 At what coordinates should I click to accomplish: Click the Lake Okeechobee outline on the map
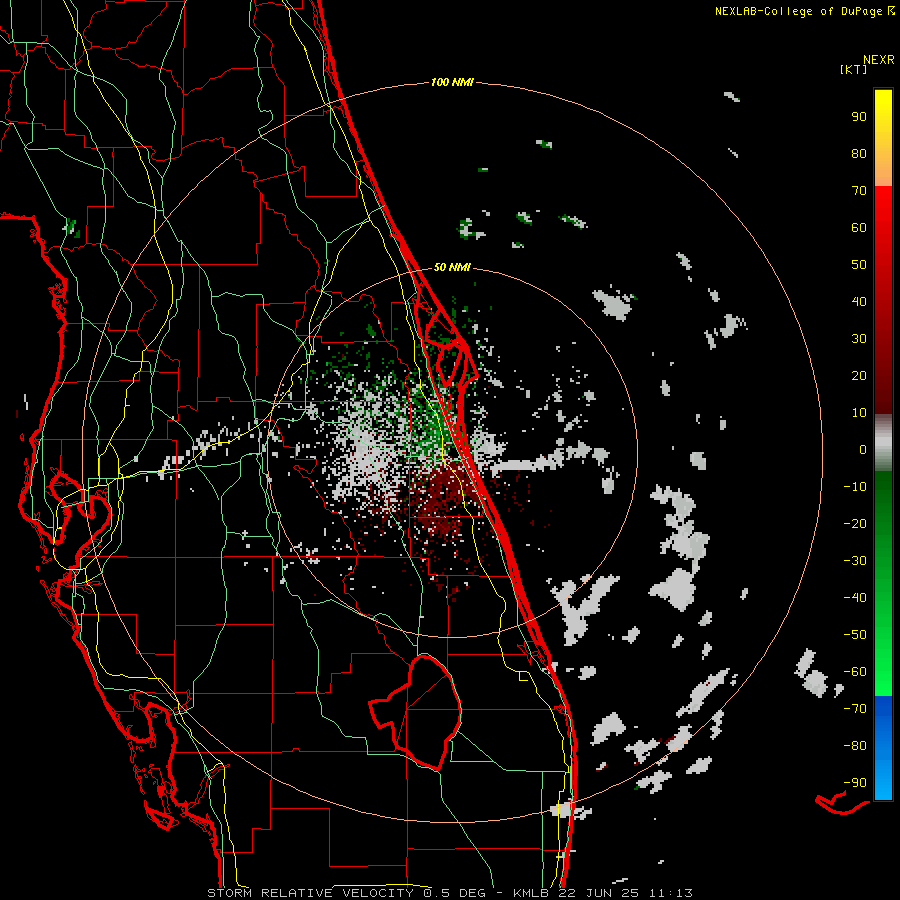pyautogui.click(x=416, y=712)
